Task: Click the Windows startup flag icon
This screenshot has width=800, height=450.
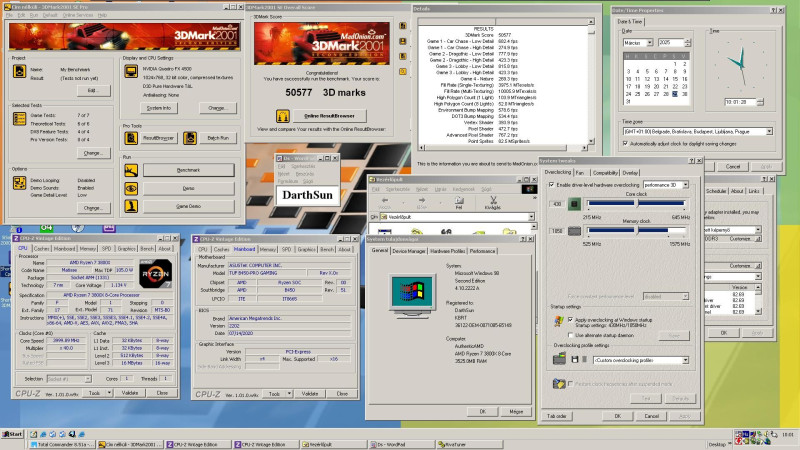Action: 559,321
